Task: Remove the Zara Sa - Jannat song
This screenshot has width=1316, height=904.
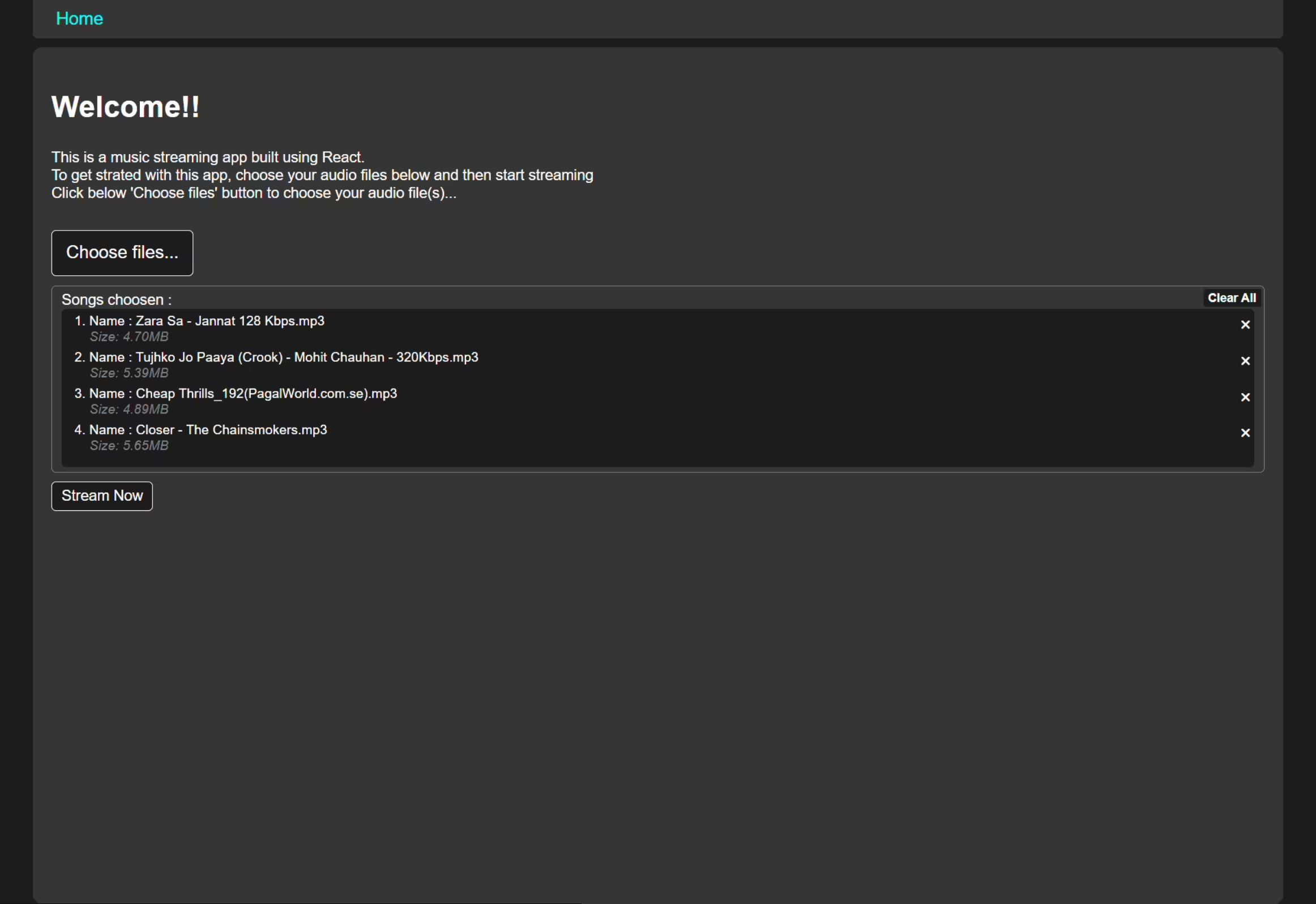Action: (1245, 325)
